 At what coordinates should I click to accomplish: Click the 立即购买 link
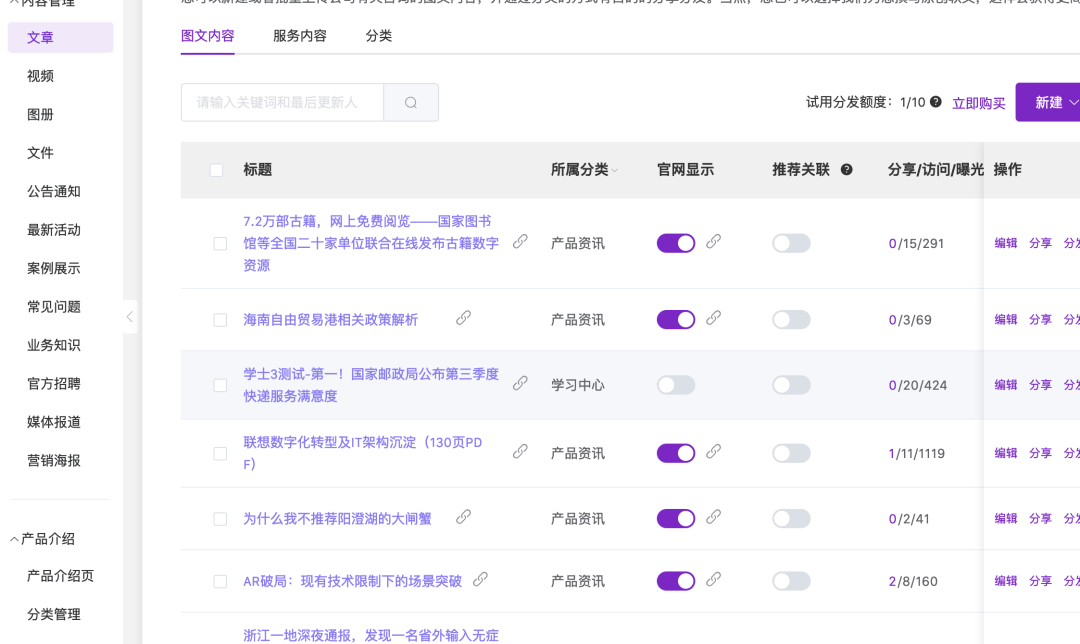978,103
